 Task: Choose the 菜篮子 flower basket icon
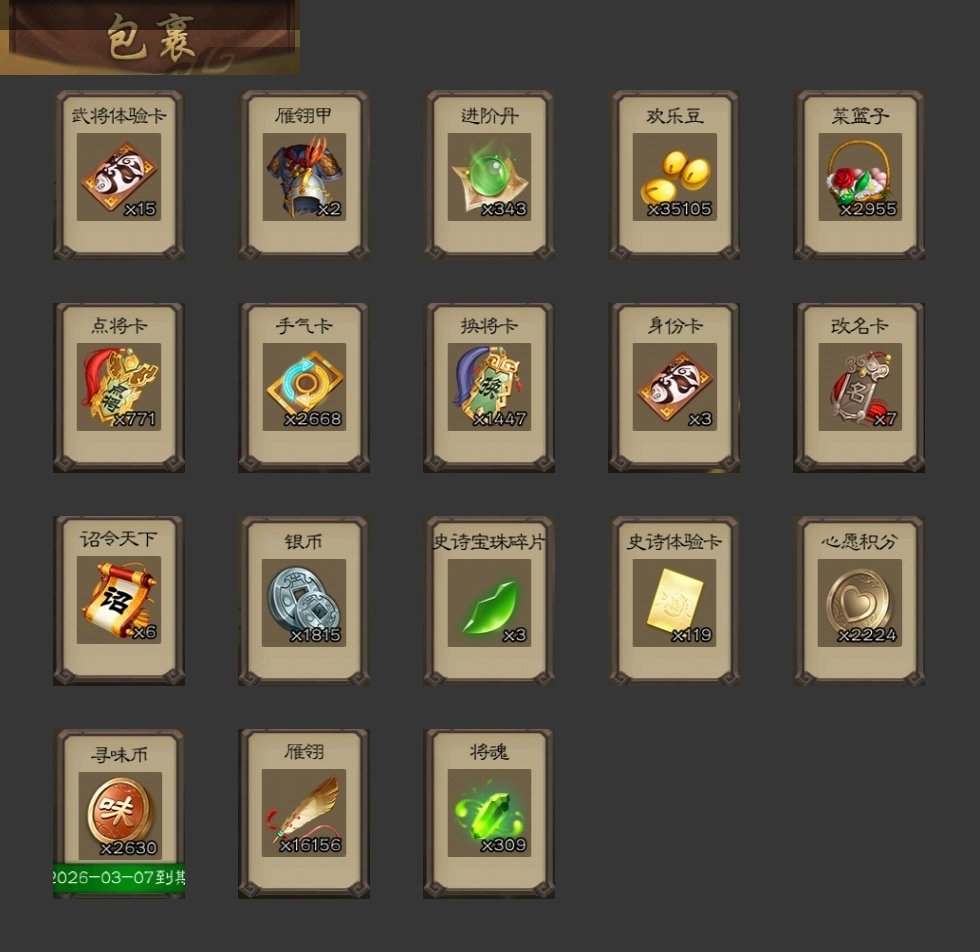[860, 177]
